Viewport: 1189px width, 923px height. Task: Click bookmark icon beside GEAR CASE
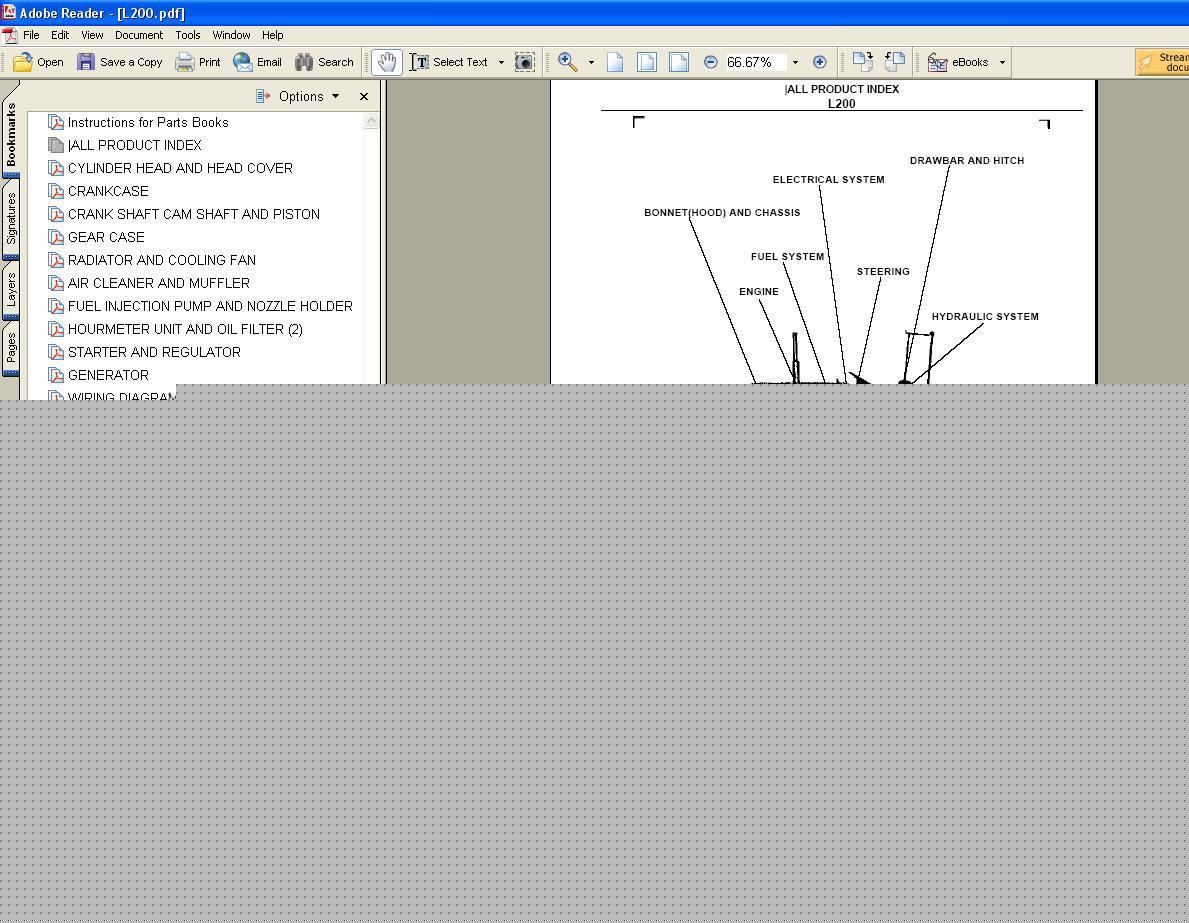55,237
